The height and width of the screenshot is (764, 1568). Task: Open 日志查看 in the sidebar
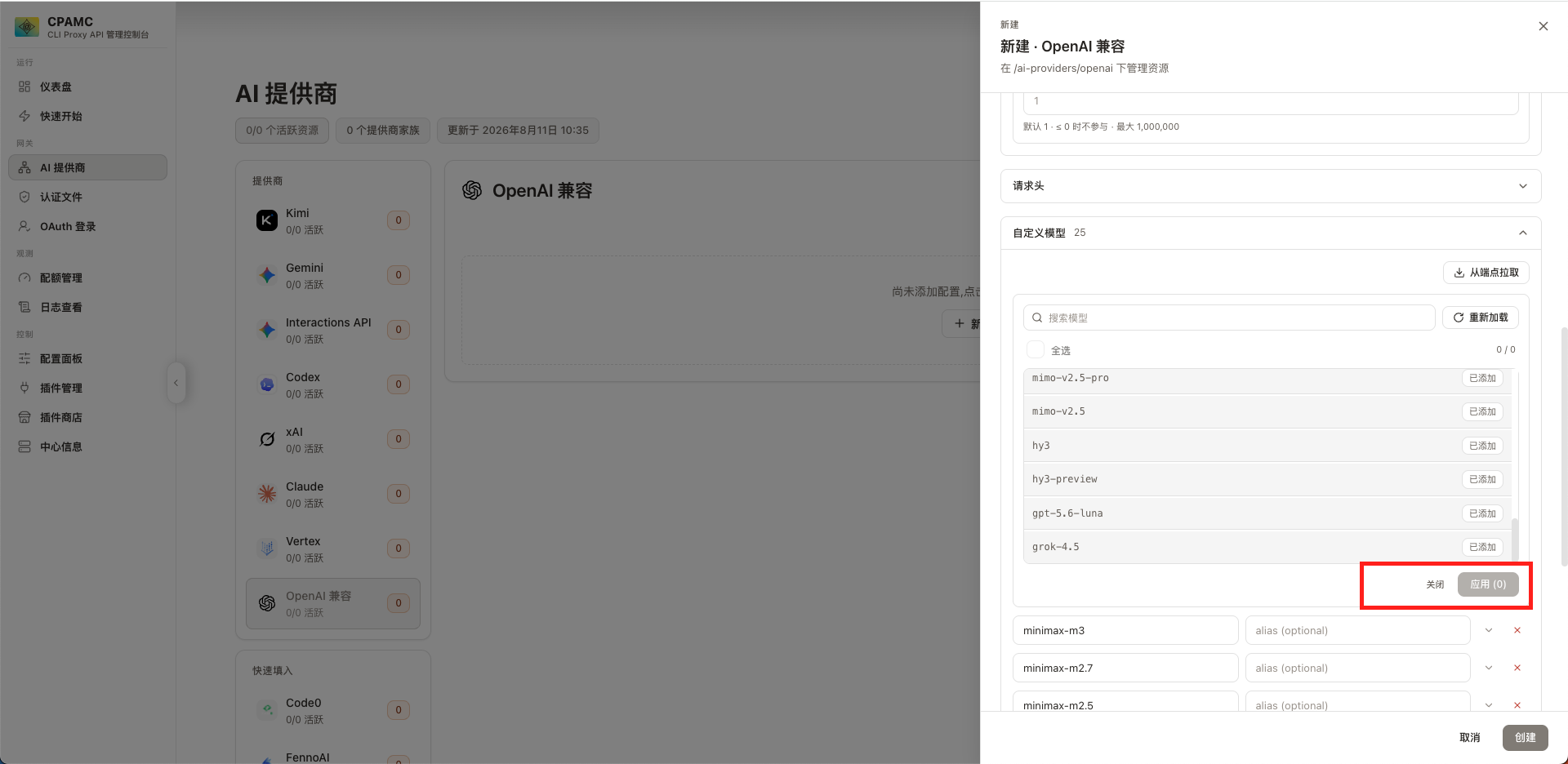tap(87, 307)
